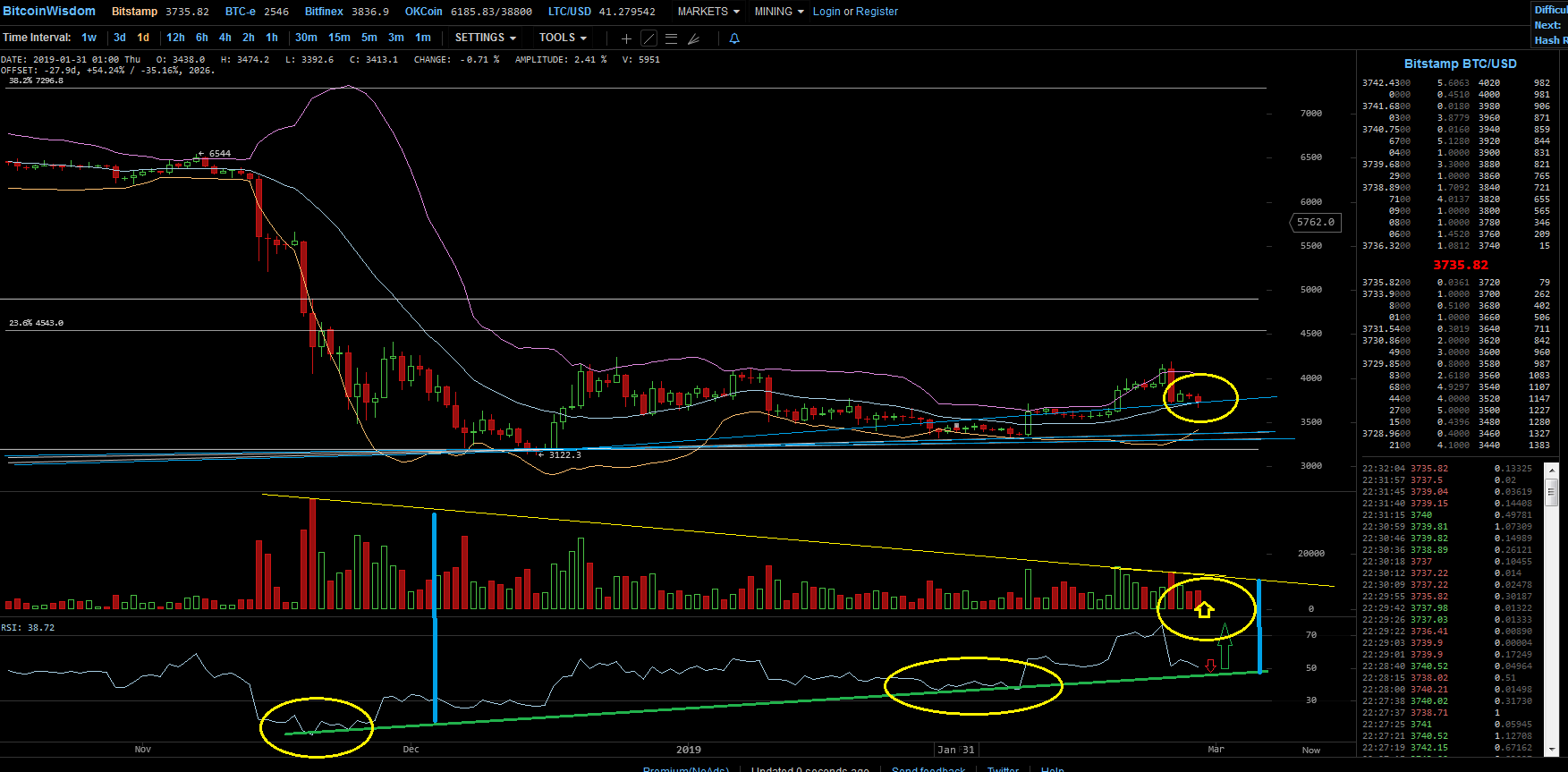
Task: Click the RSI: 38.72 indicator label
Action: point(28,628)
